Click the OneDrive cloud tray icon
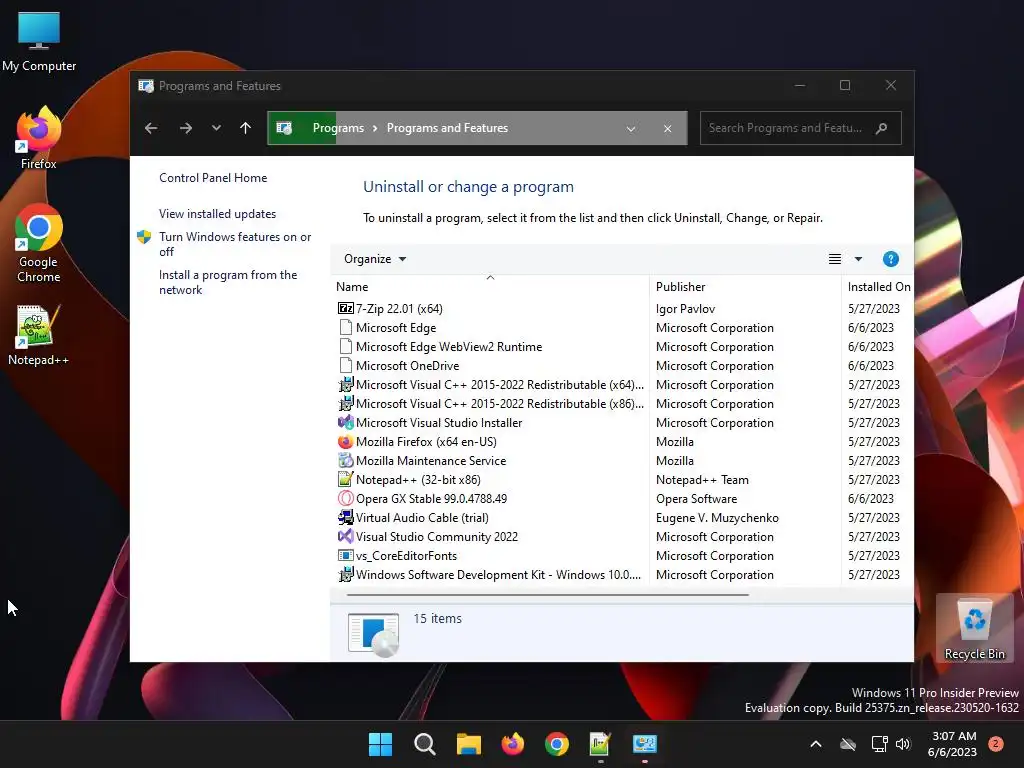The height and width of the screenshot is (768, 1024). (x=848, y=744)
